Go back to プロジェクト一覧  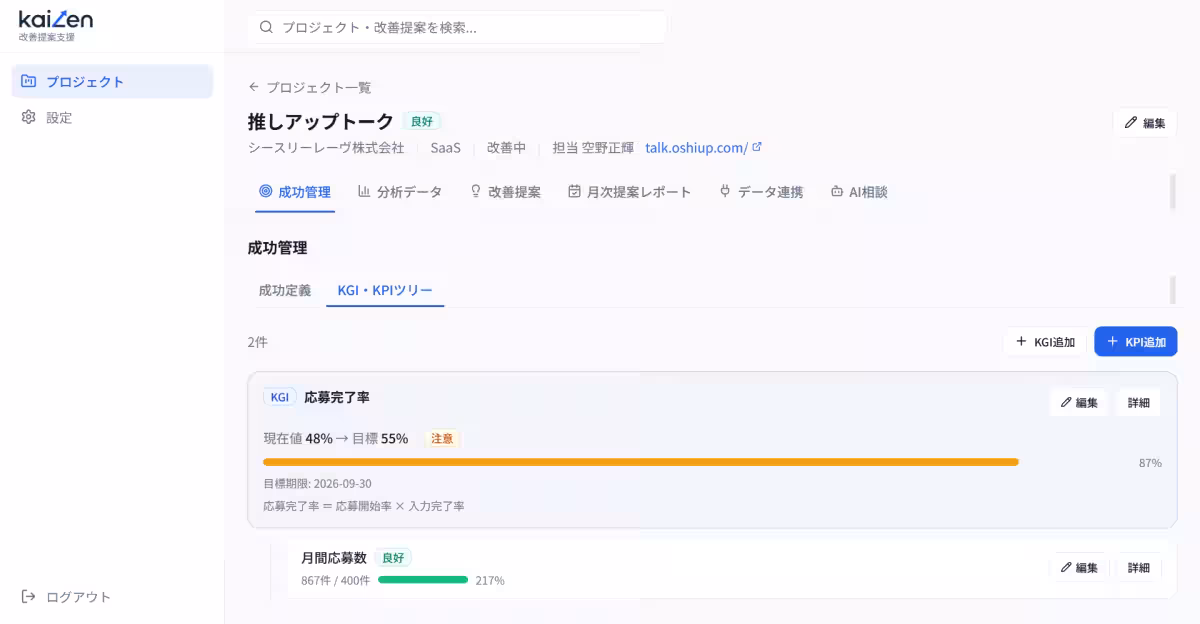[310, 88]
